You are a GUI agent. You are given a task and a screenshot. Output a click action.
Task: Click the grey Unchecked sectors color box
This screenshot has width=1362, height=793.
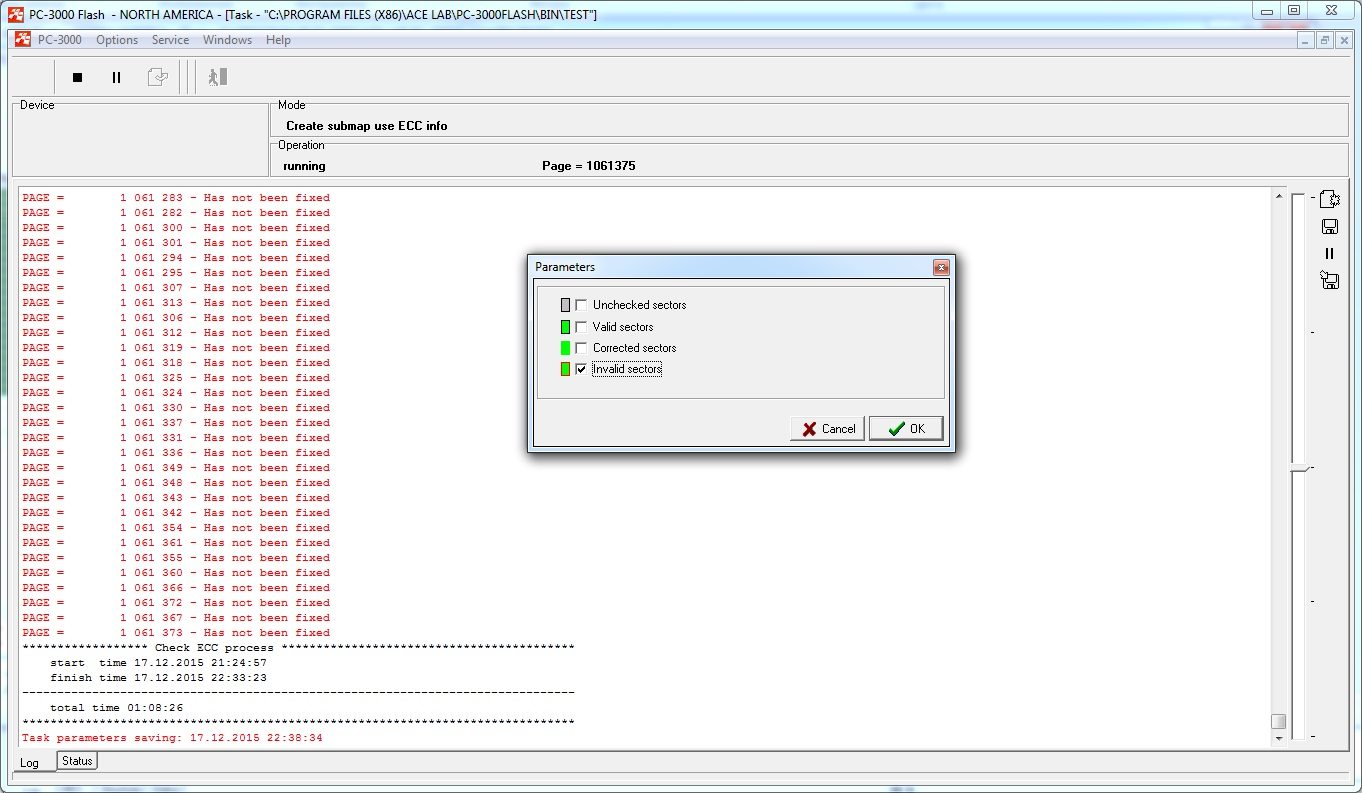(565, 305)
